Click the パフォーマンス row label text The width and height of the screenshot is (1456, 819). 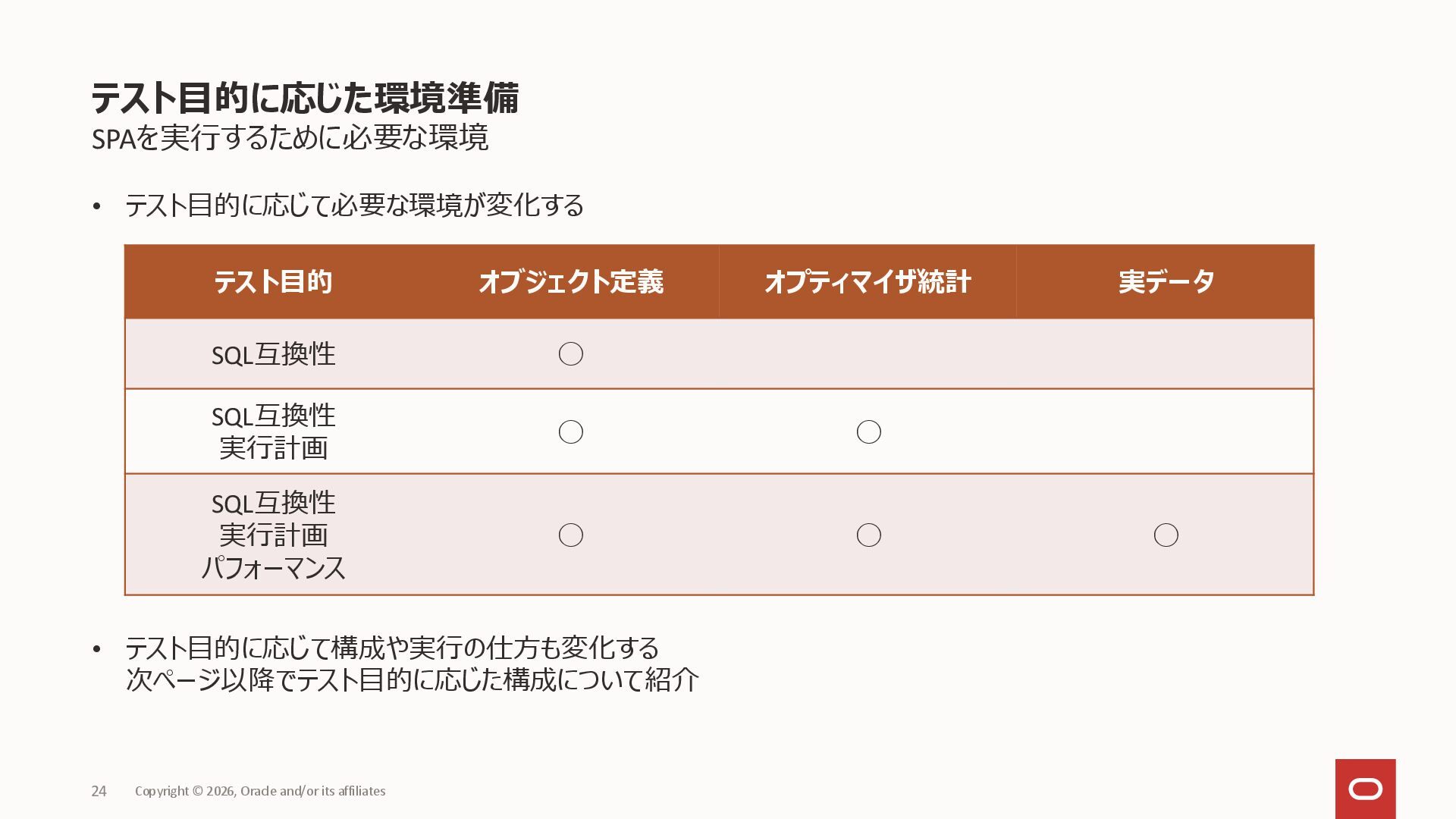click(x=273, y=568)
